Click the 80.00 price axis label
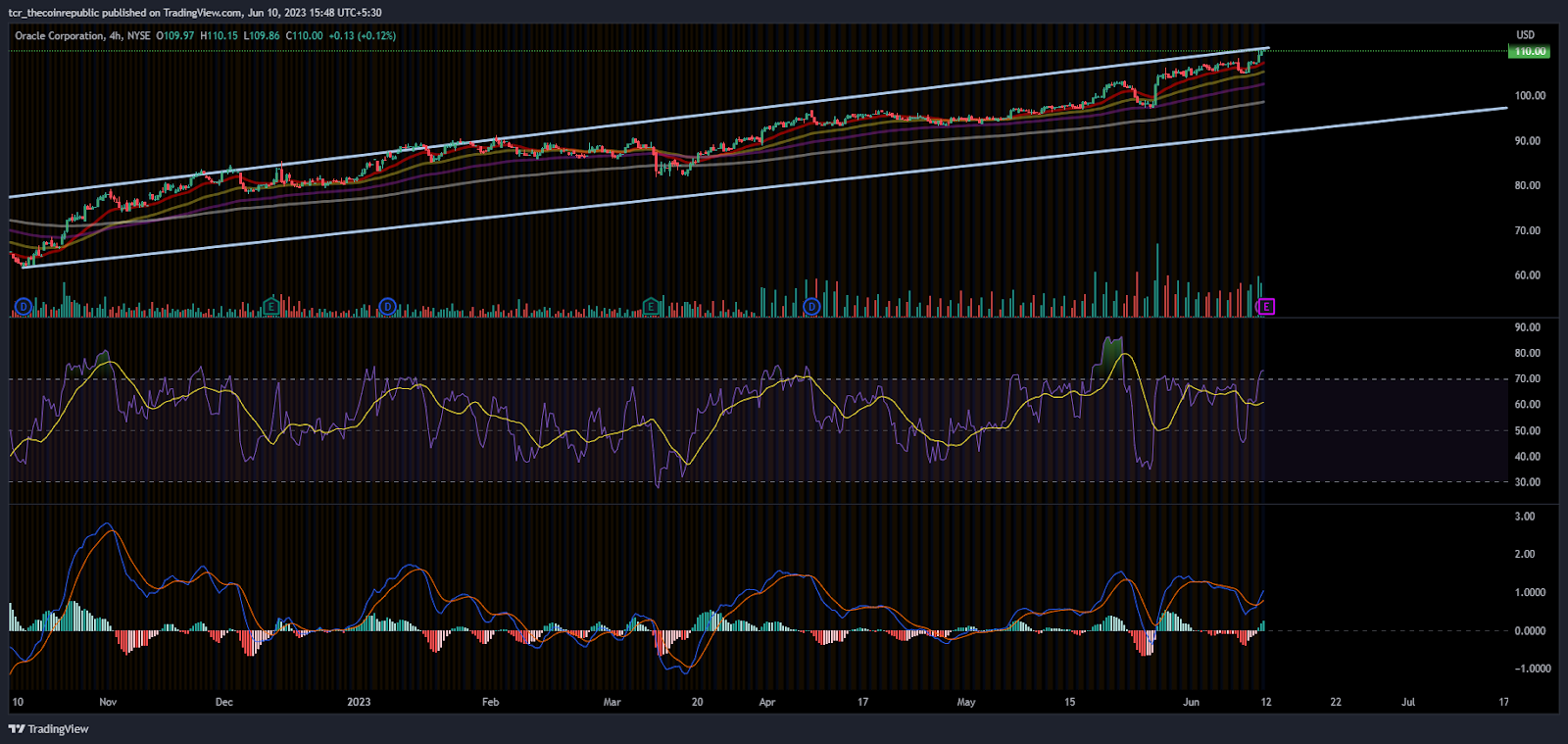This screenshot has width=1568, height=744. (x=1527, y=185)
